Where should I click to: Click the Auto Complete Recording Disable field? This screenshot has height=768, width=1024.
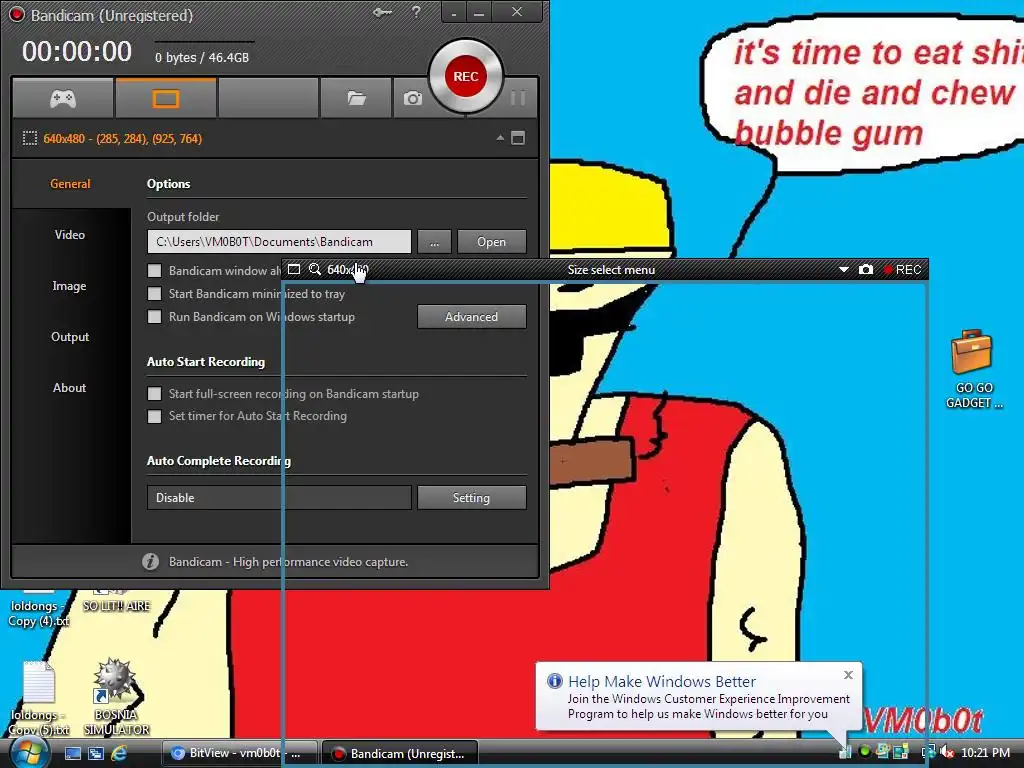coord(279,498)
